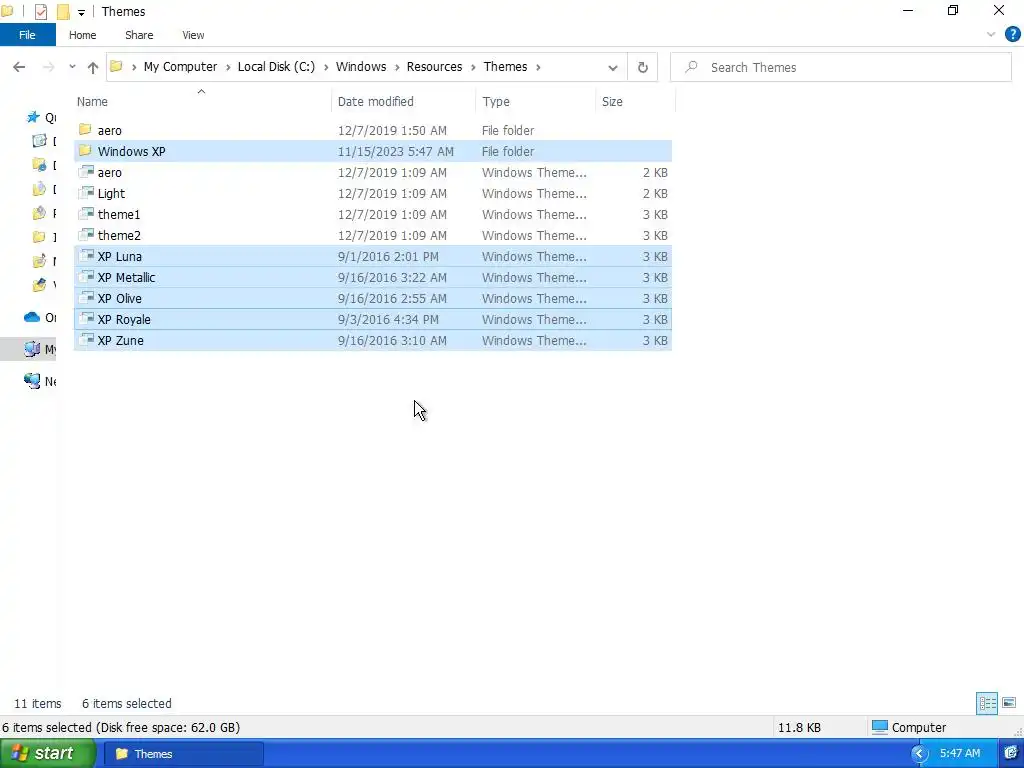Expand chevron after My Computer breadcrumb
This screenshot has height=768, width=1024.
click(x=228, y=67)
